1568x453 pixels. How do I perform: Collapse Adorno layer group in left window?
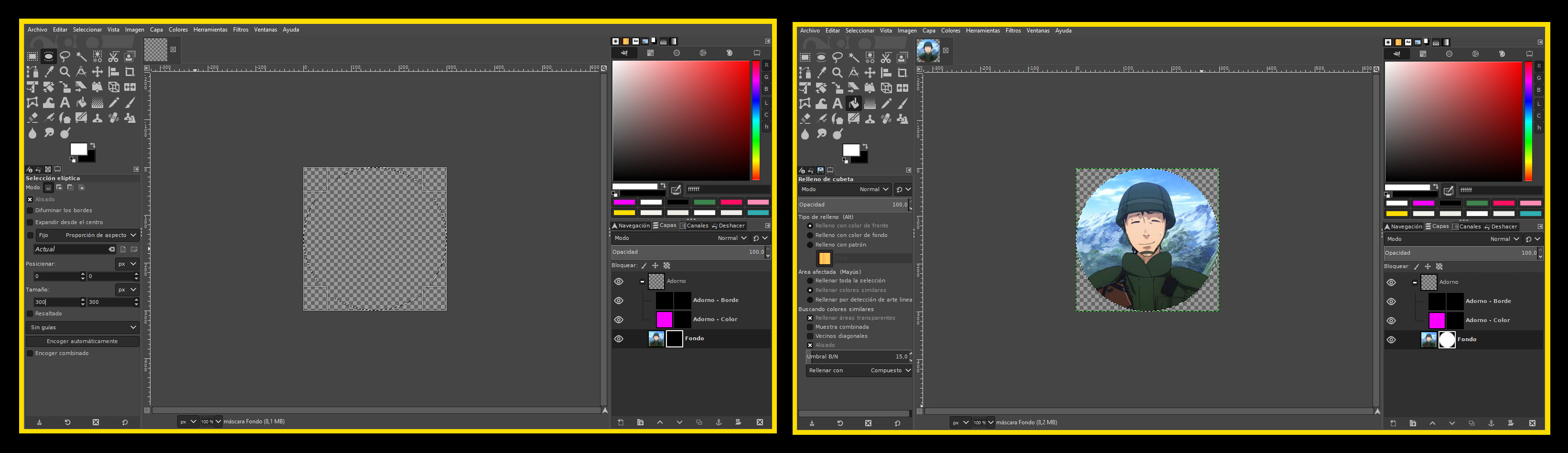pos(642,281)
